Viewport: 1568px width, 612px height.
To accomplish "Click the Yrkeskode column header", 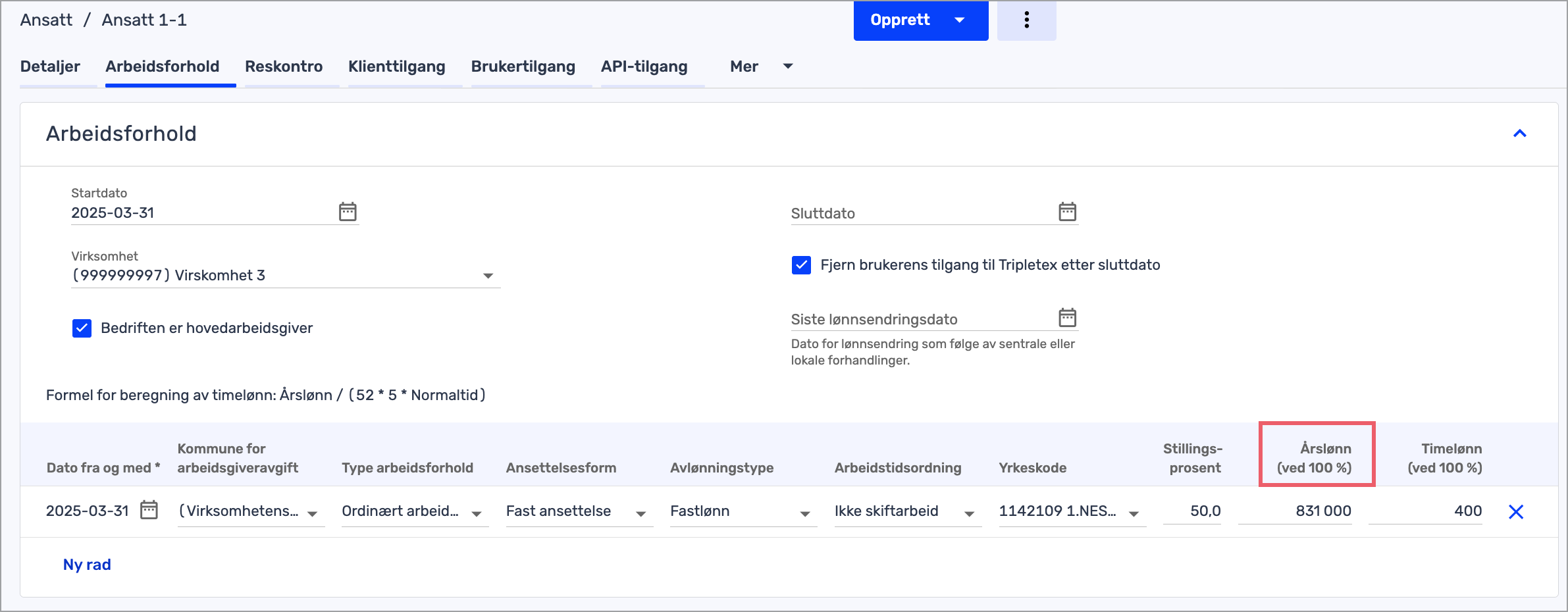I will click(x=1032, y=468).
